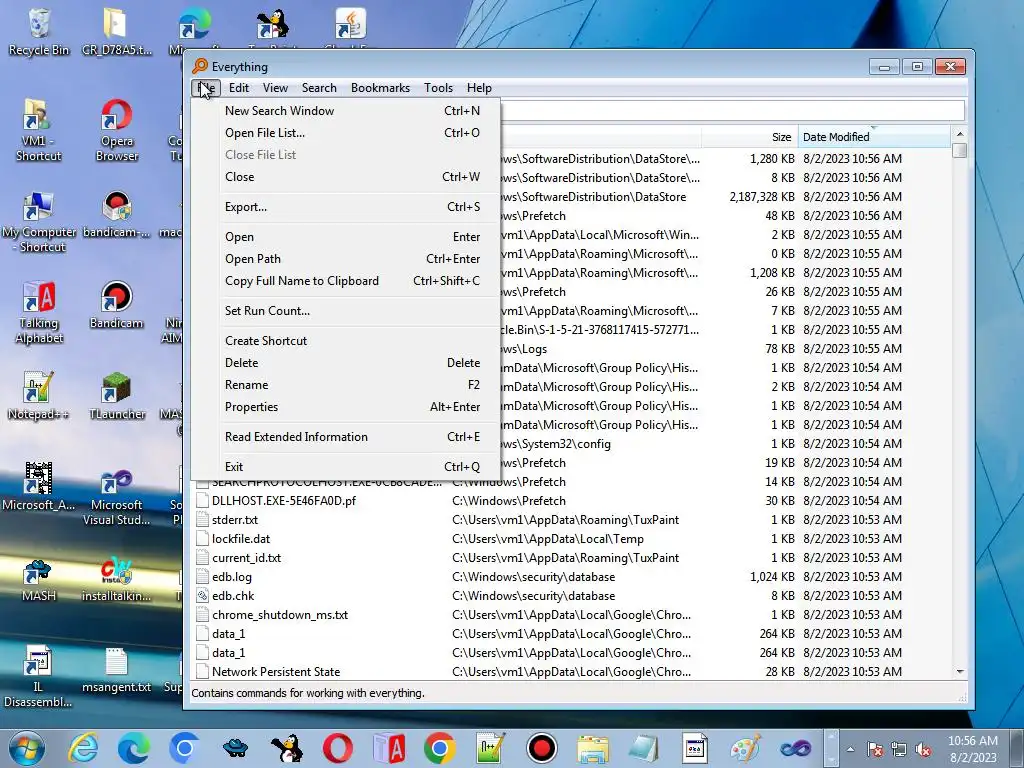Select the Network Persistent State file row

(x=572, y=672)
